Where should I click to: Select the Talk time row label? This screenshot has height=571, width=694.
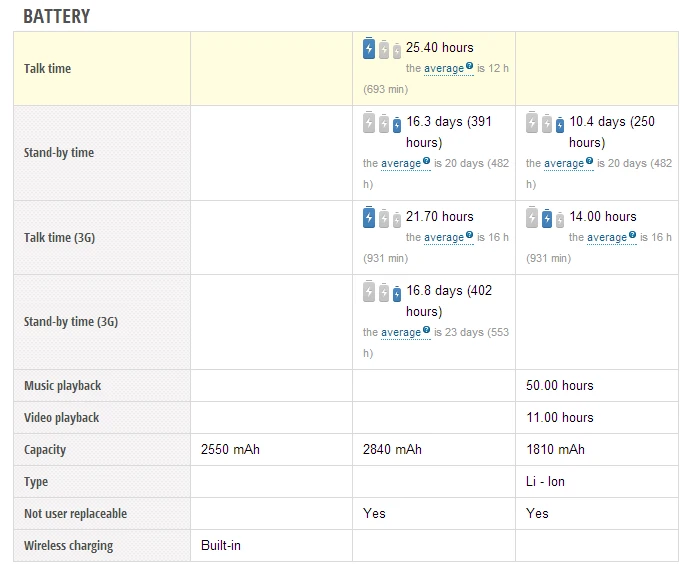click(x=47, y=69)
